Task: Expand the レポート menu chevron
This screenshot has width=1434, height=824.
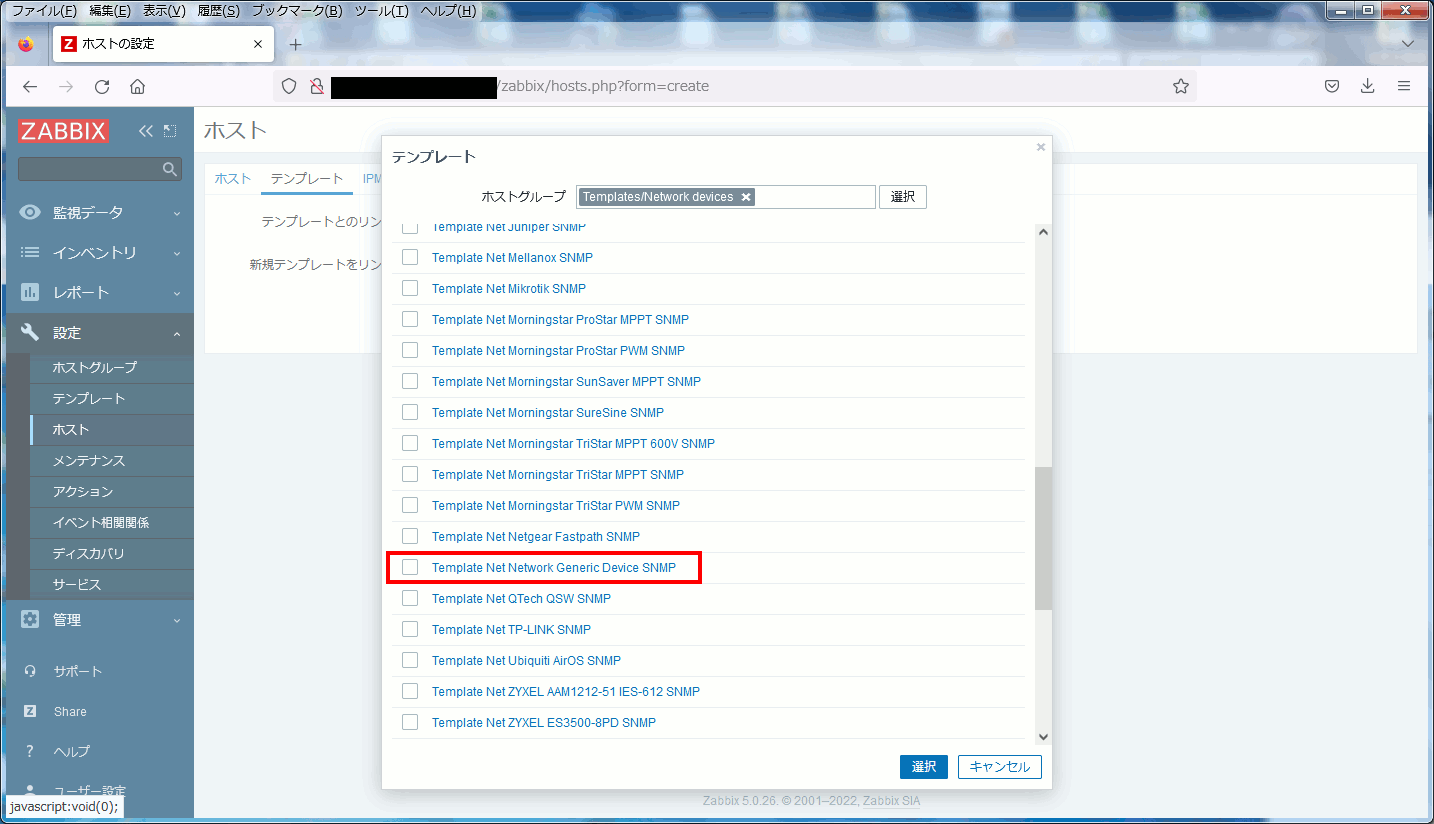Action: pos(176,293)
